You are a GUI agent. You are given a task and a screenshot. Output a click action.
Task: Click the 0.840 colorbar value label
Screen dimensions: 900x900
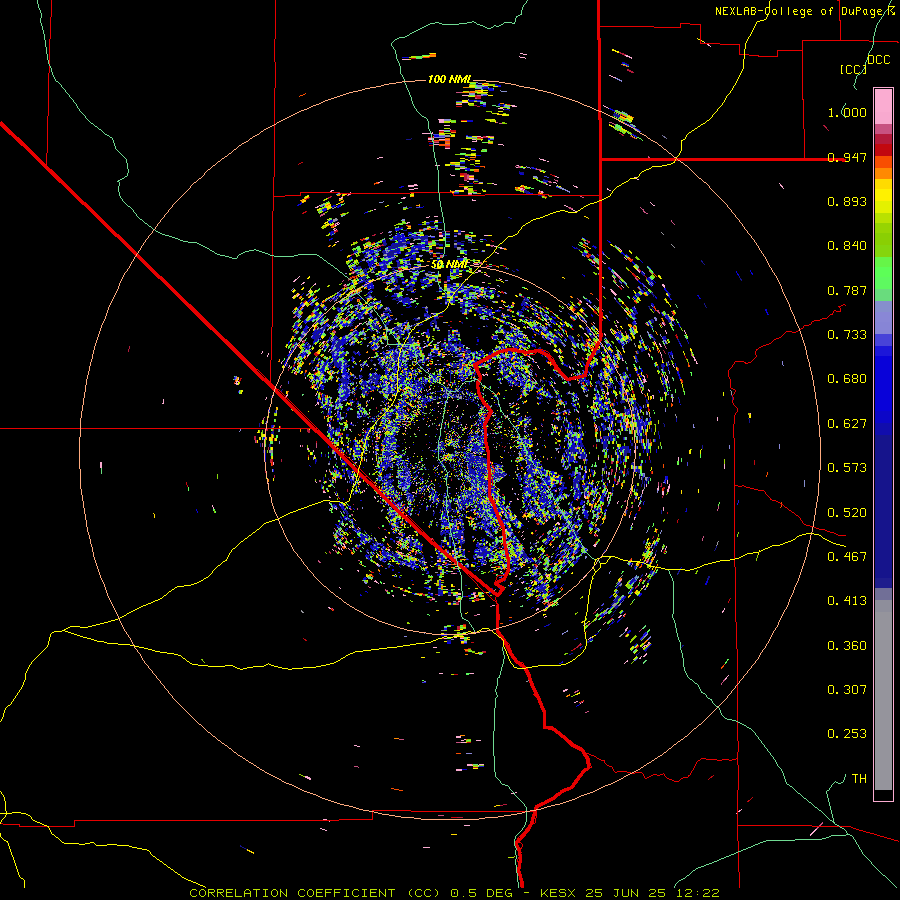[x=847, y=246]
